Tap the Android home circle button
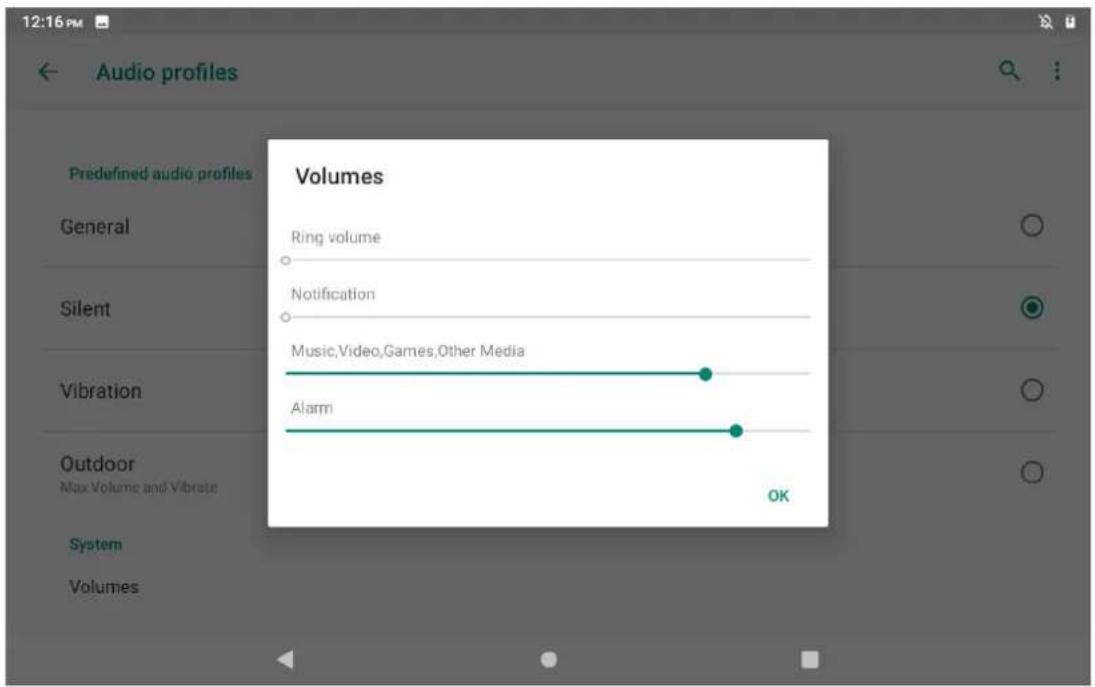1095x687 pixels. [x=549, y=659]
